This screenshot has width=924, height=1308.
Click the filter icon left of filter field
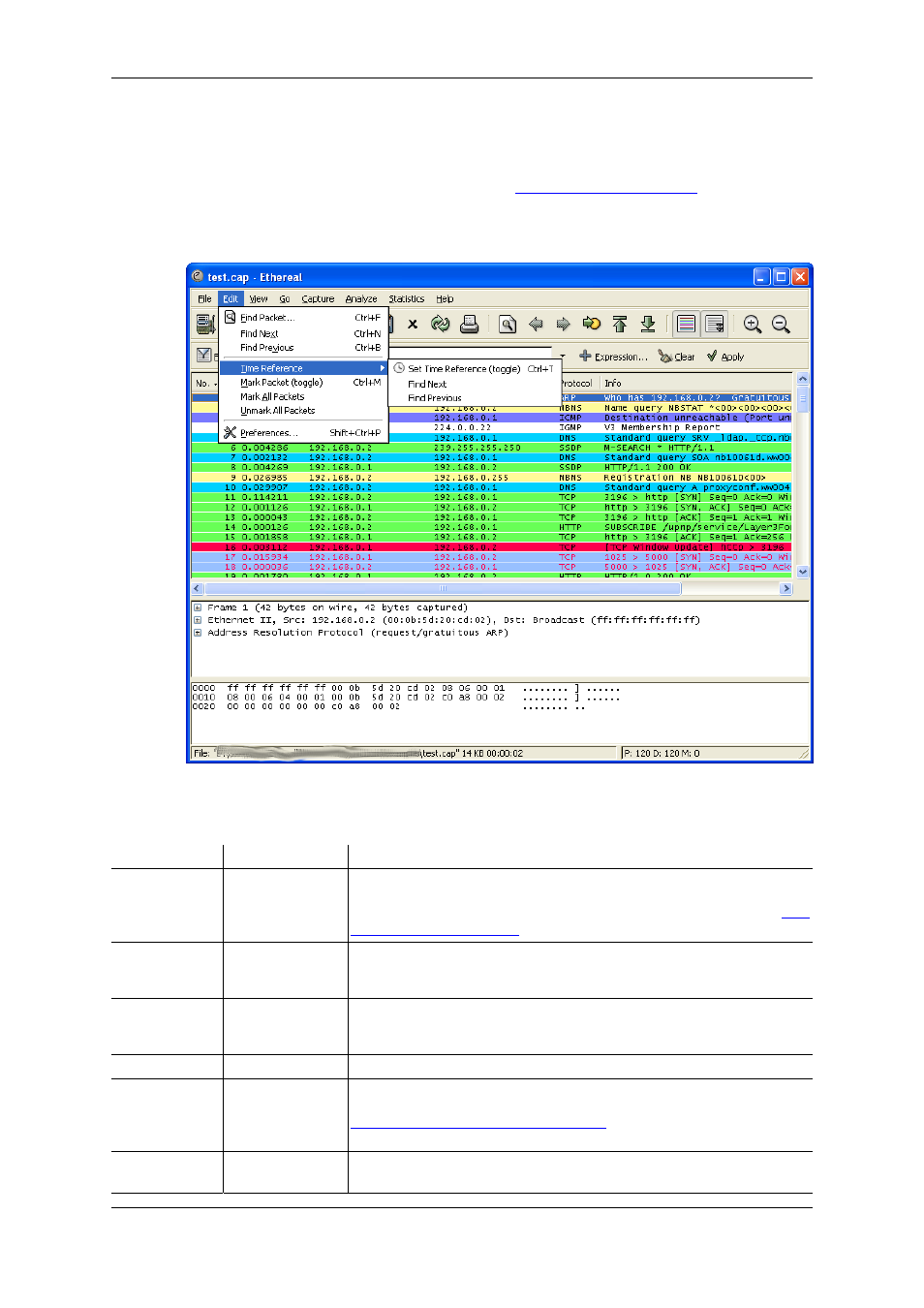point(204,356)
